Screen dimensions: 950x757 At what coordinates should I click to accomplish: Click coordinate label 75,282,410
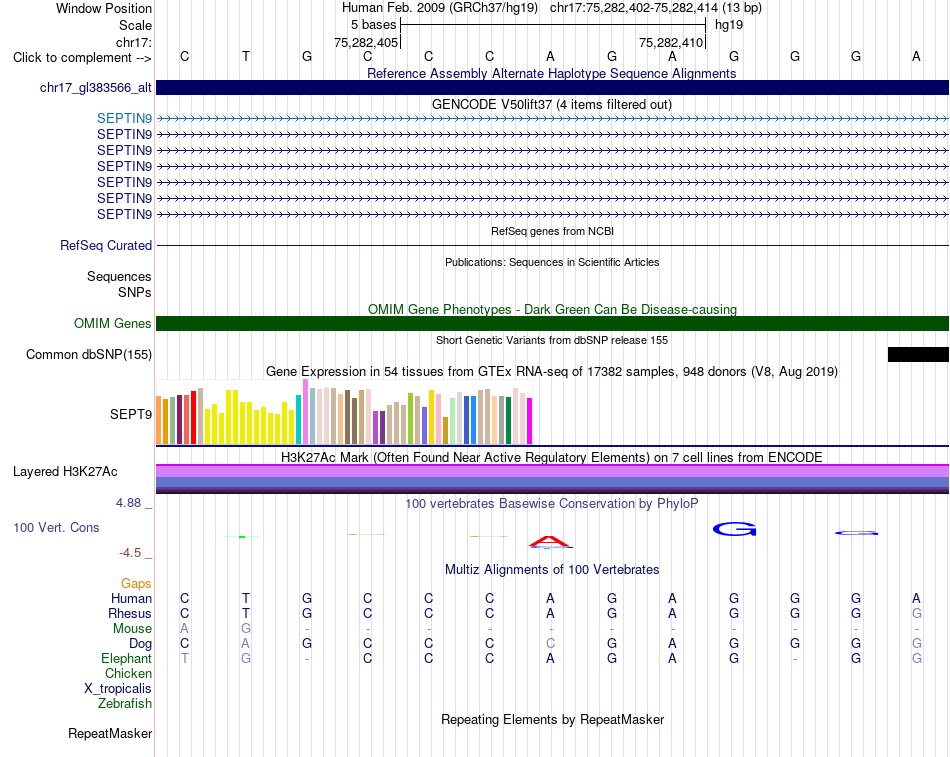coord(671,42)
